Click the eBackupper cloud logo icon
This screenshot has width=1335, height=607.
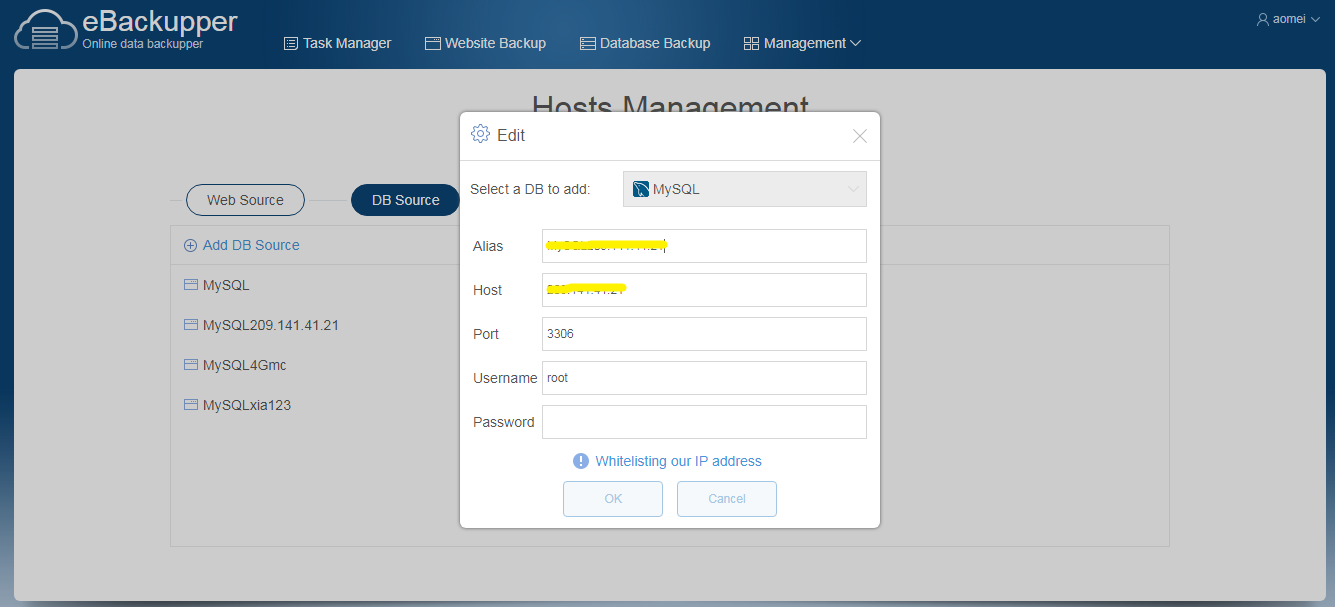tap(46, 30)
